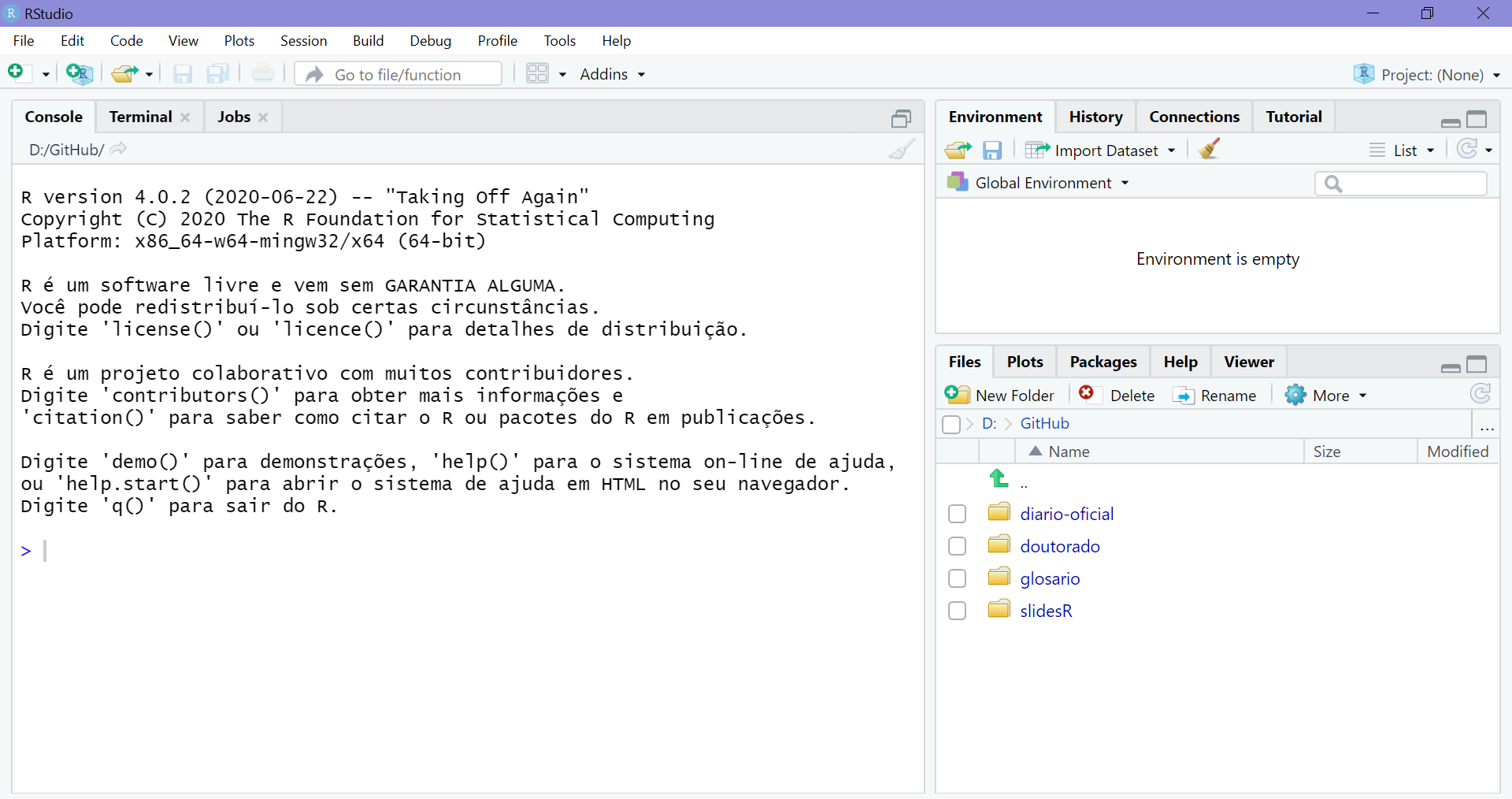Viewport: 1512px width, 799px height.
Task: Switch to the Terminal tab
Action: point(140,117)
